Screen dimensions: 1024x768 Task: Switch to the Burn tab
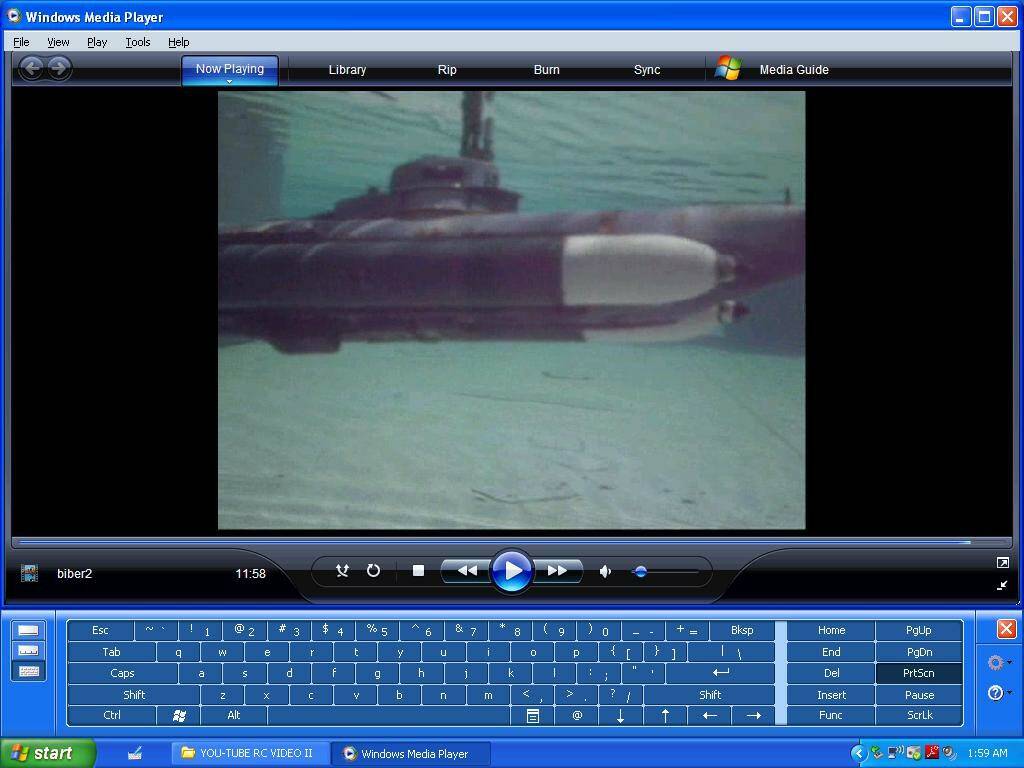[x=547, y=70]
